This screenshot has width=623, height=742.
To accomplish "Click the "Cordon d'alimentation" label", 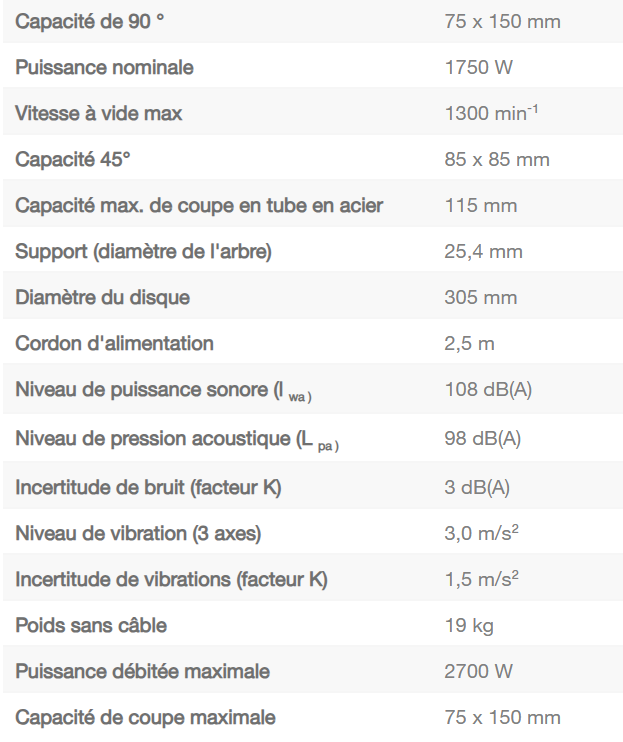I will pyautogui.click(x=114, y=344).
